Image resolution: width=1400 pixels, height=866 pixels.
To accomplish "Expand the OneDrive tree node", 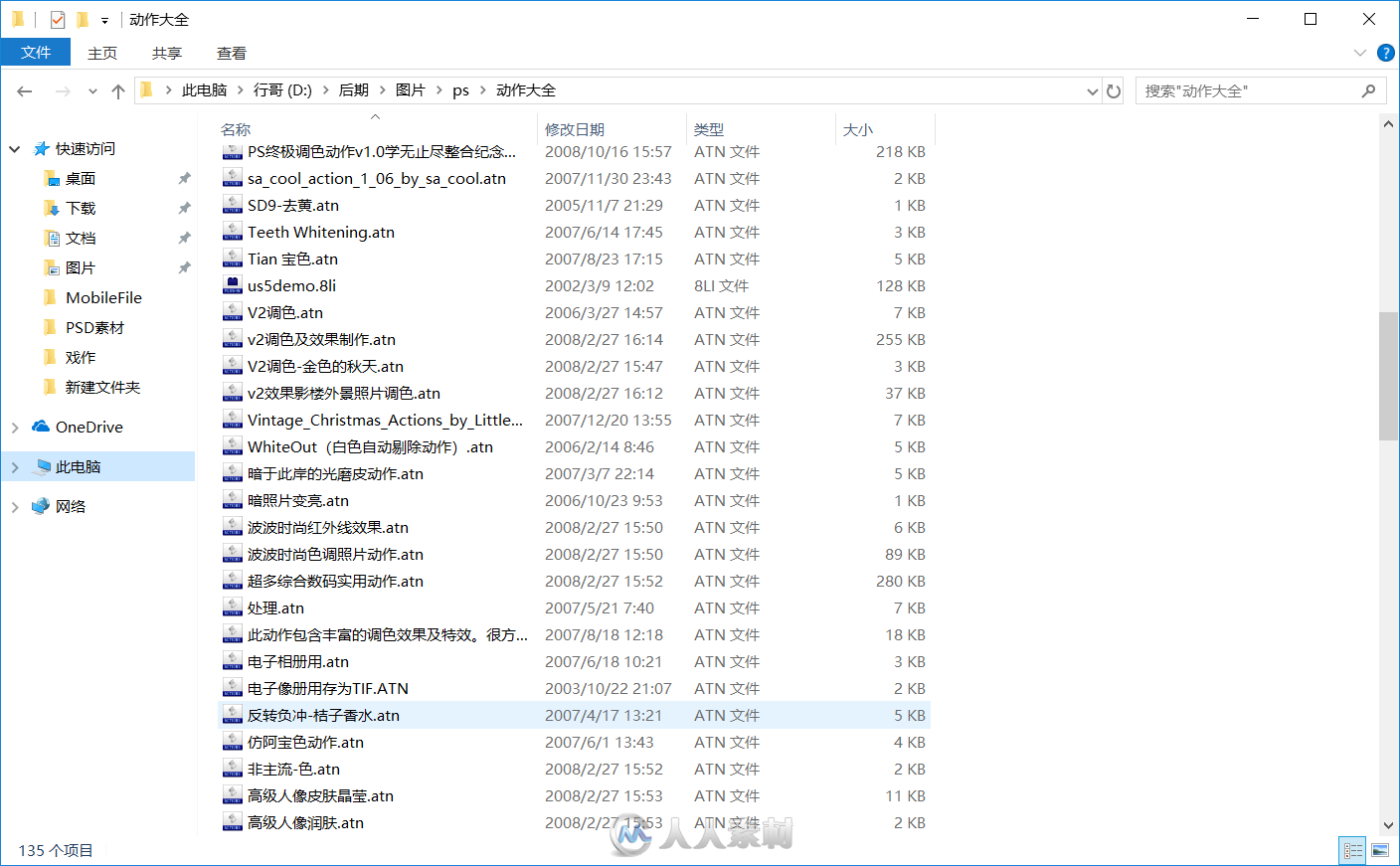I will 15,428.
